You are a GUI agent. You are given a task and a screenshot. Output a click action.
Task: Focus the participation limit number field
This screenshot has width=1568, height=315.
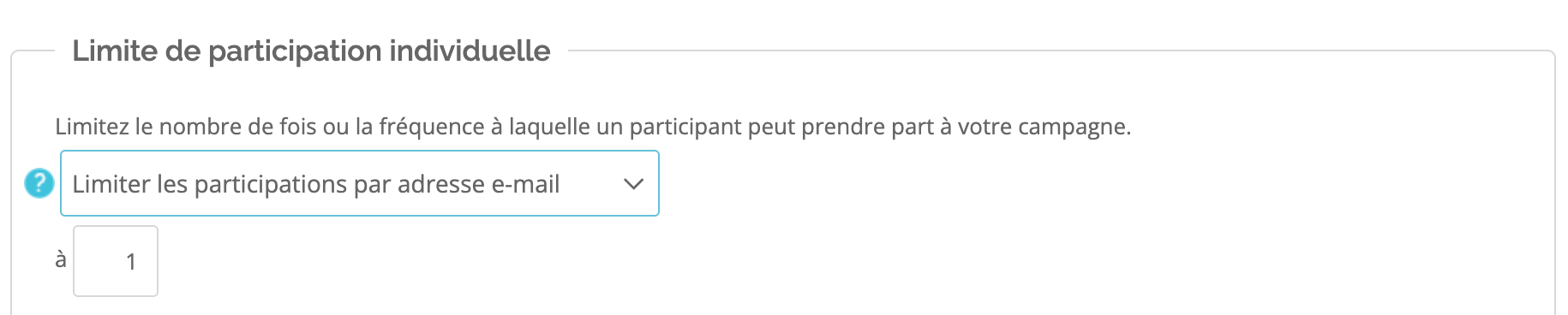(116, 261)
